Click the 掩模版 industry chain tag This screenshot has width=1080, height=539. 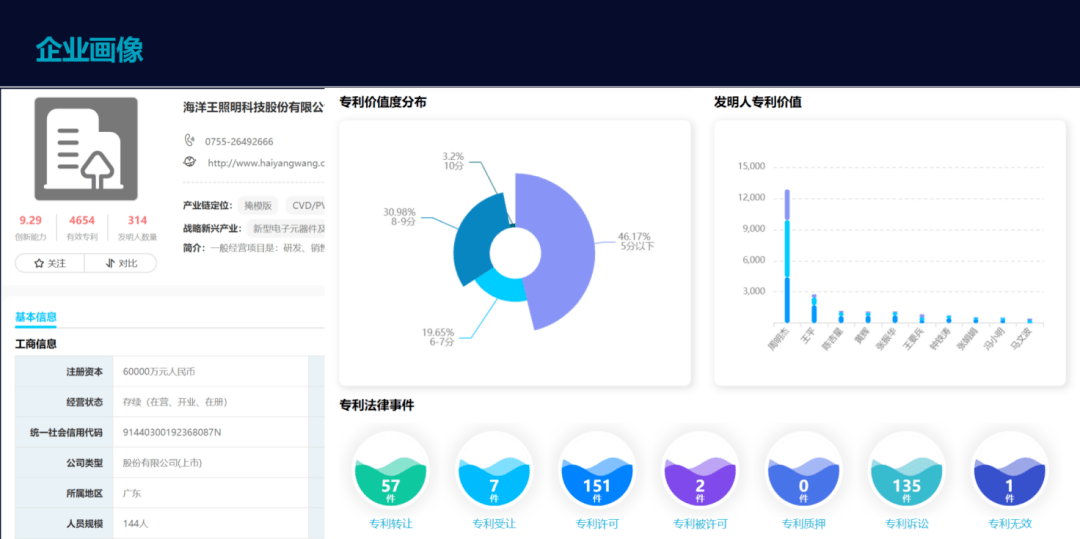pyautogui.click(x=258, y=205)
